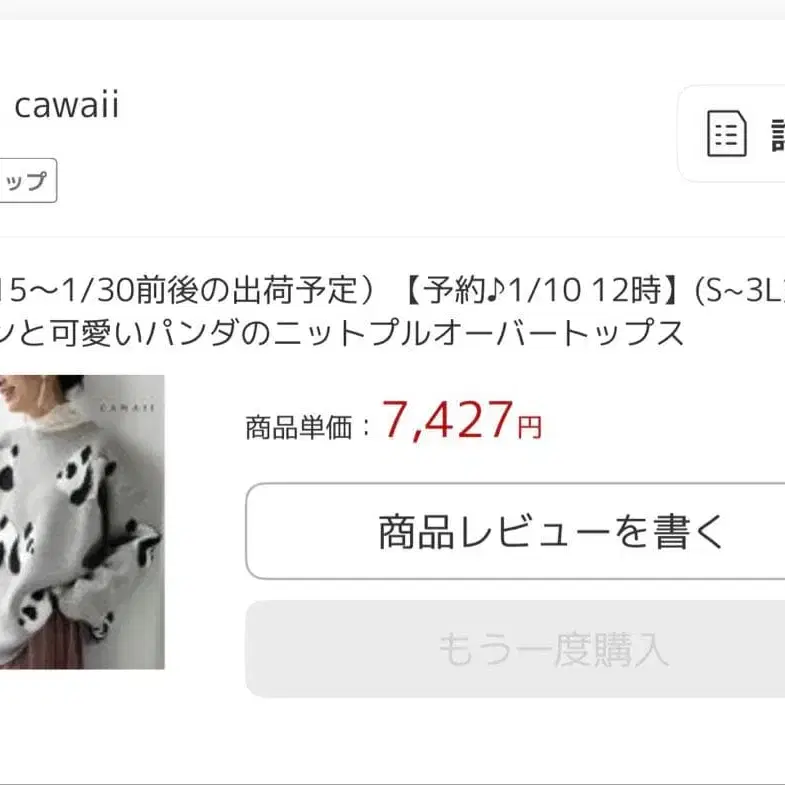Screen dimensions: 785x785
Task: Click the document list icon at top right
Action: pos(726,134)
